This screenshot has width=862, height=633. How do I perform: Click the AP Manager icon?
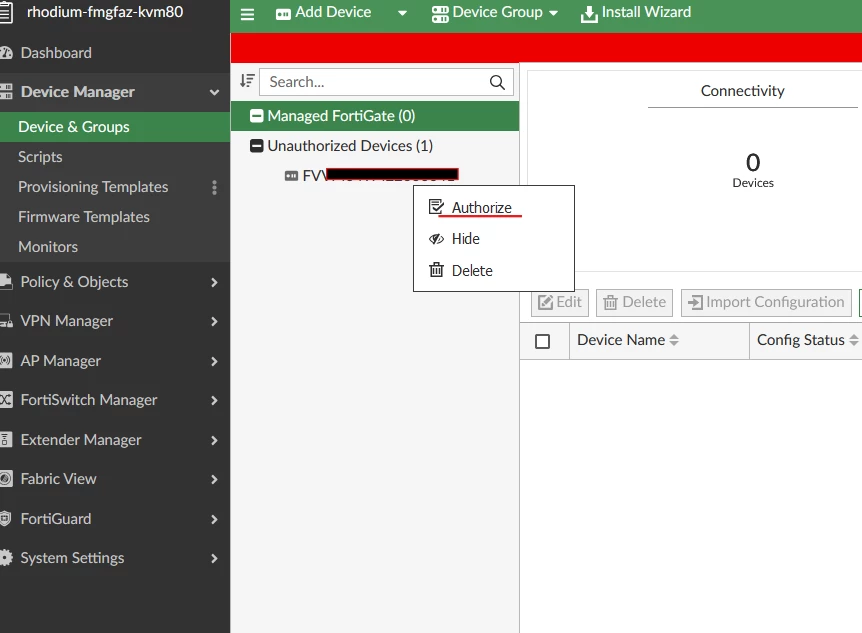click(x=5, y=361)
